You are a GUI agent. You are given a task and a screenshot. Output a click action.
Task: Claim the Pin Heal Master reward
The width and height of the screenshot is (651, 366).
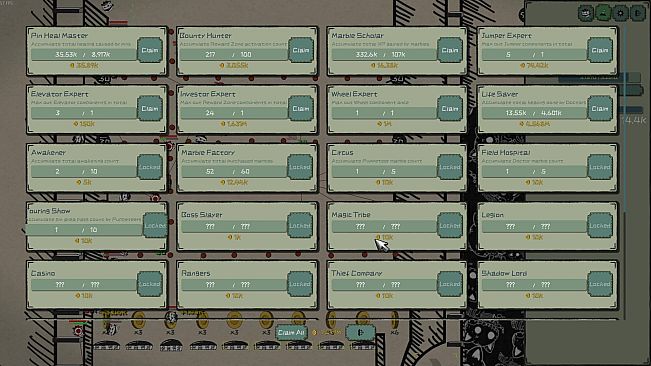point(149,50)
